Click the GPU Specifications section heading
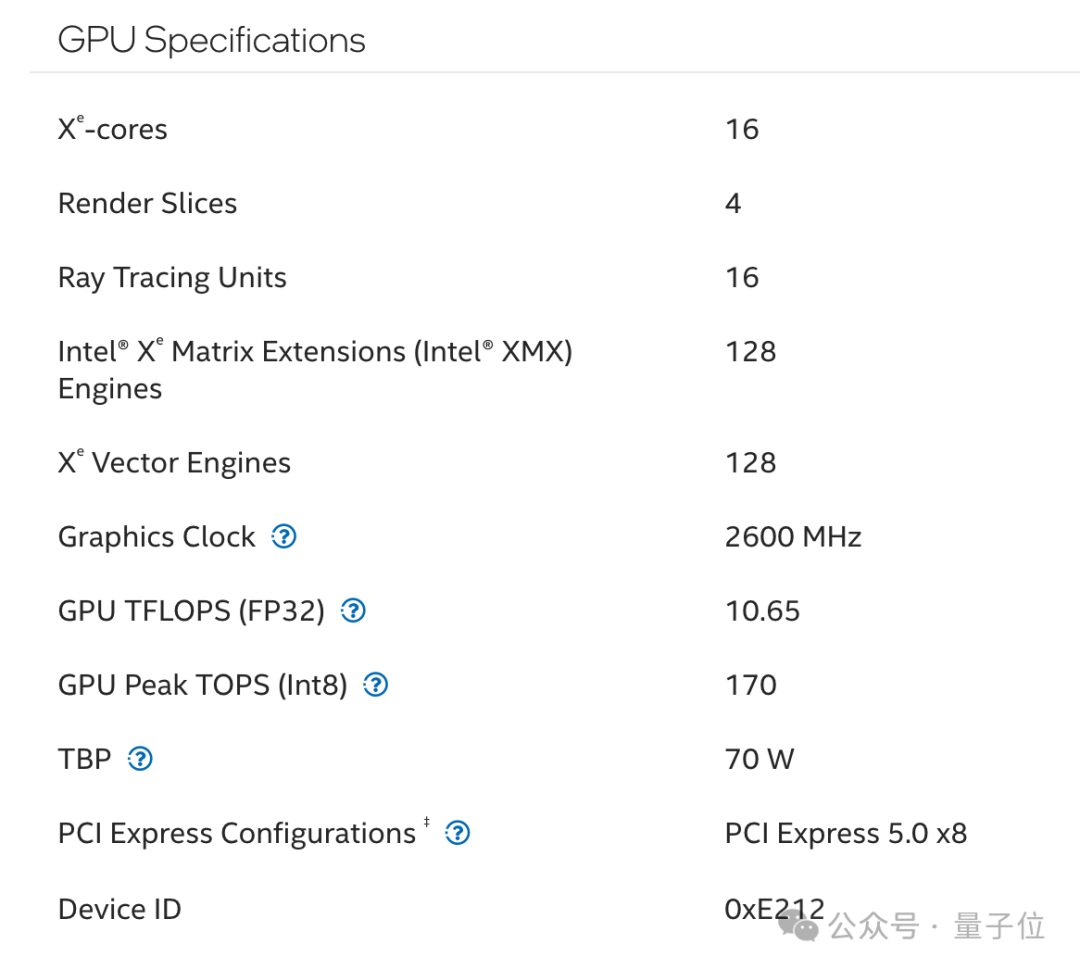 211,40
